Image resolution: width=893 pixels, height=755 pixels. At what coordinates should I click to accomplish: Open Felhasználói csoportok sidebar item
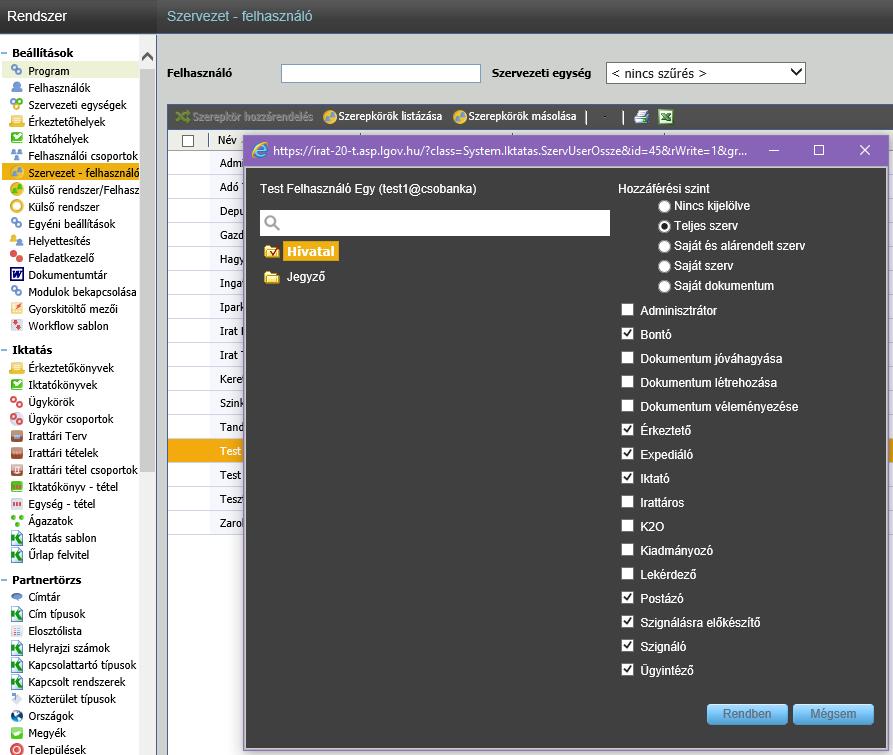[x=83, y=156]
